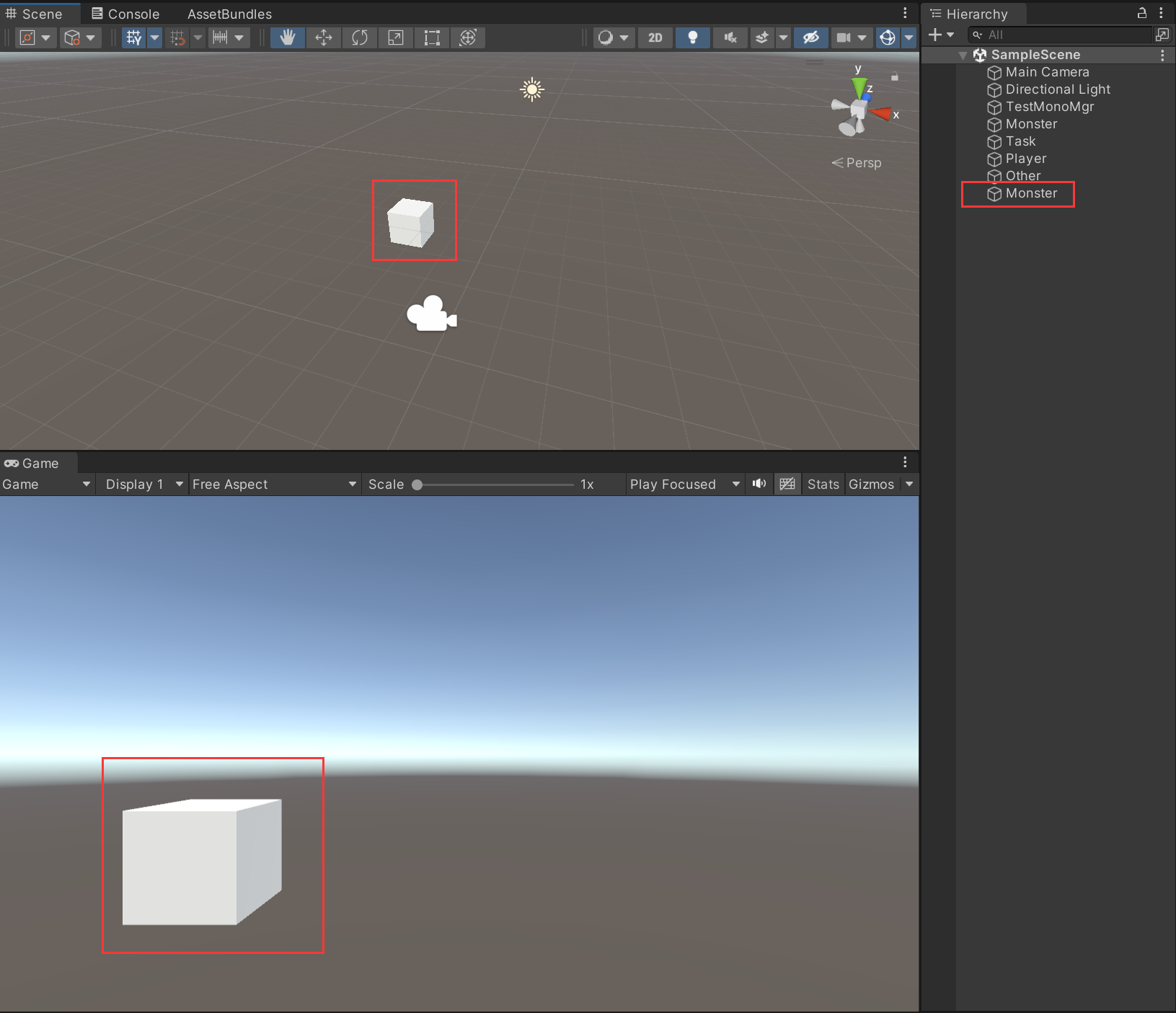Open the Display 1 dropdown
Image resolution: width=1176 pixels, height=1013 pixels.
[143, 484]
